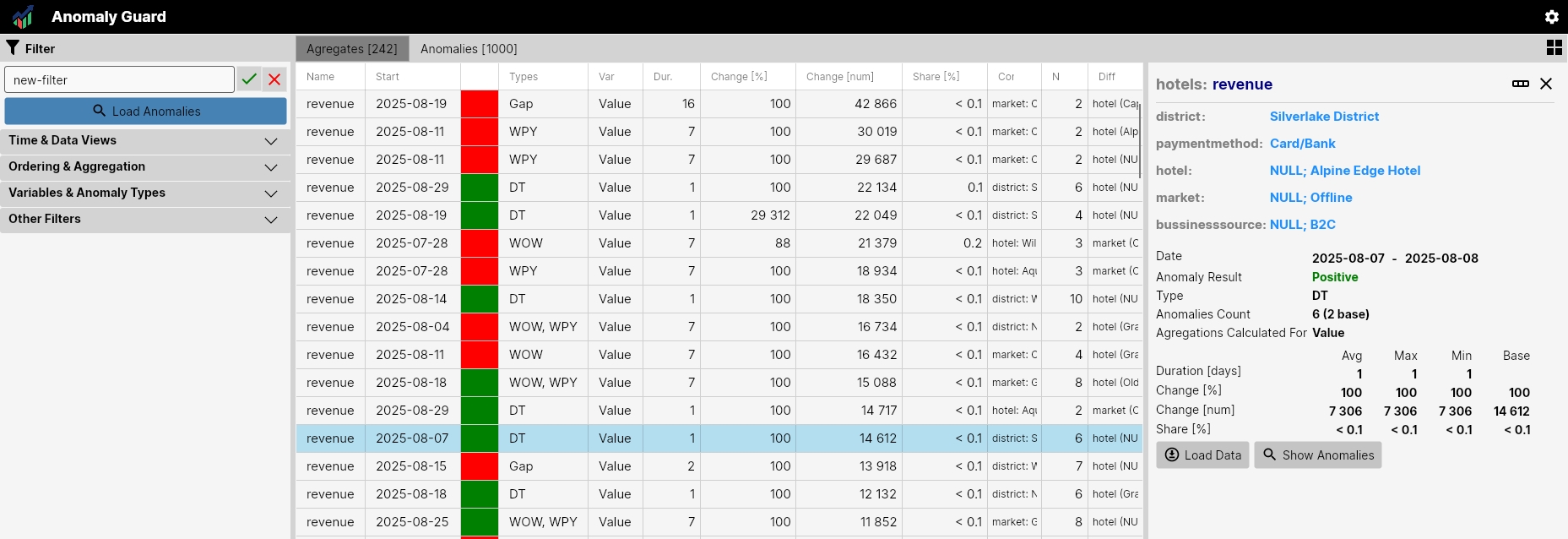Screen dimensions: 1568x539
Task: Select row with change 16 432
Action: coord(719,355)
